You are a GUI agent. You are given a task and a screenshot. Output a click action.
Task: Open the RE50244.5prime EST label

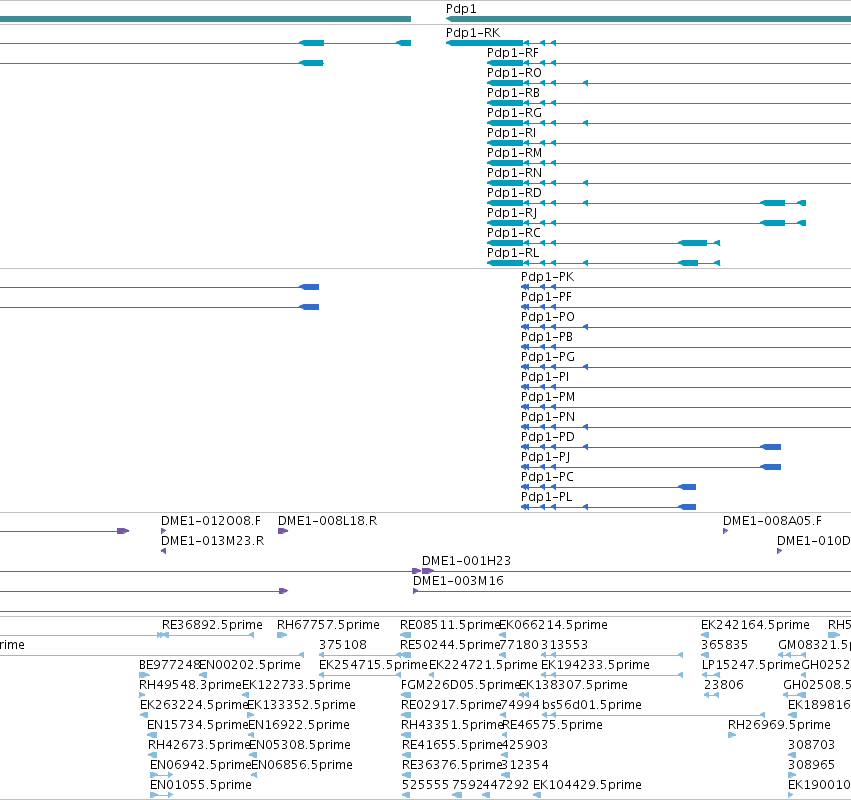[x=449, y=645]
